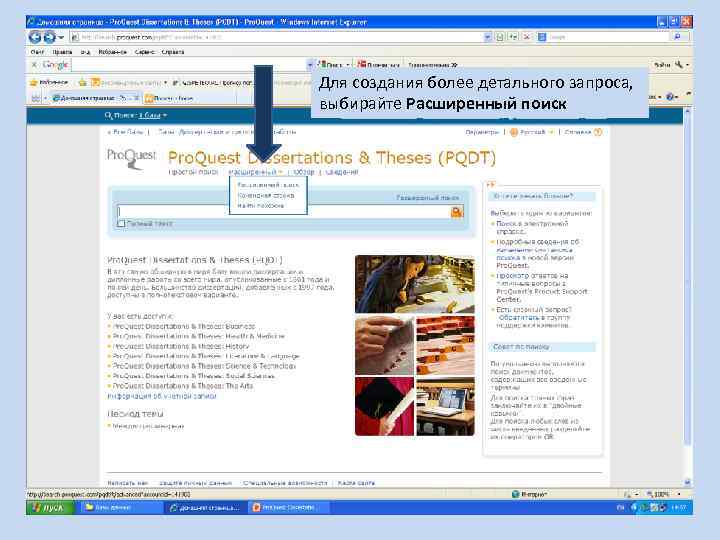
Task: Click the Internet zone globe in status bar
Action: click(x=515, y=495)
